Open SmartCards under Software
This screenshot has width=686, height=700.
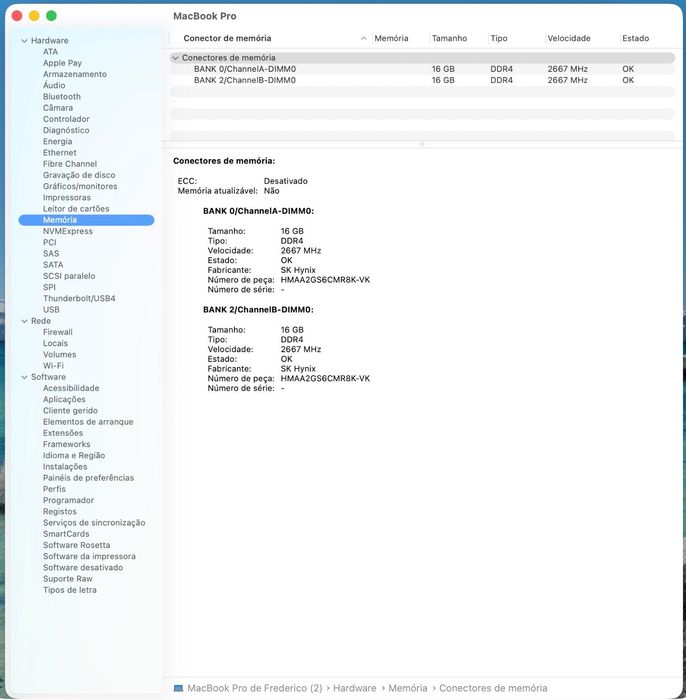(66, 534)
